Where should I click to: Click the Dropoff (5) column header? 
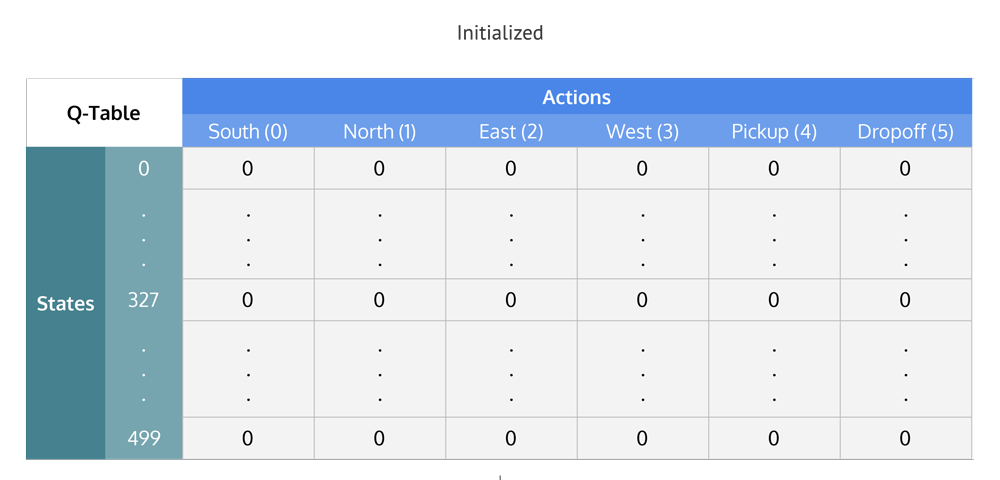click(906, 131)
